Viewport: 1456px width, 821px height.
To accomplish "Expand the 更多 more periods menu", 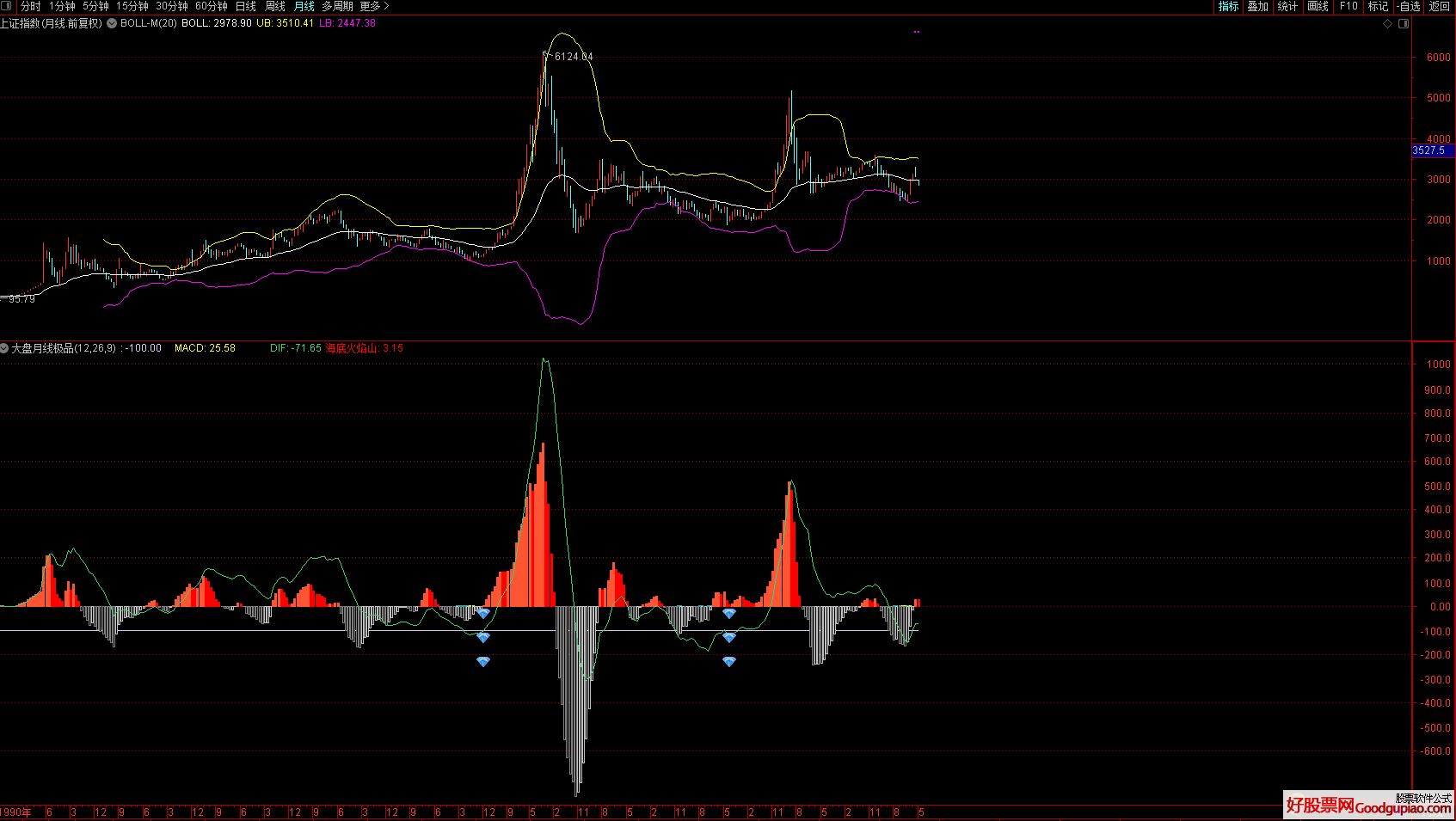I will (374, 6).
